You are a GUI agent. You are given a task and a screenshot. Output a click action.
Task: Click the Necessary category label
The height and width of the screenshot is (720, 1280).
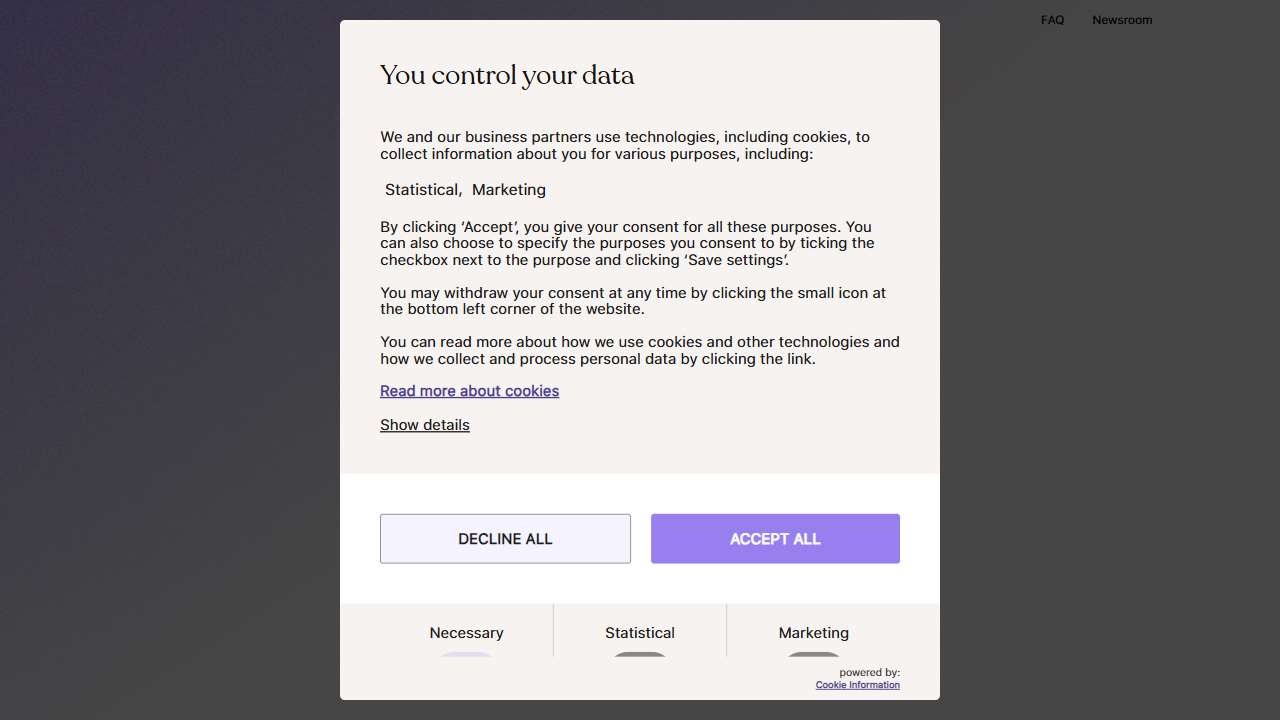pyautogui.click(x=466, y=633)
